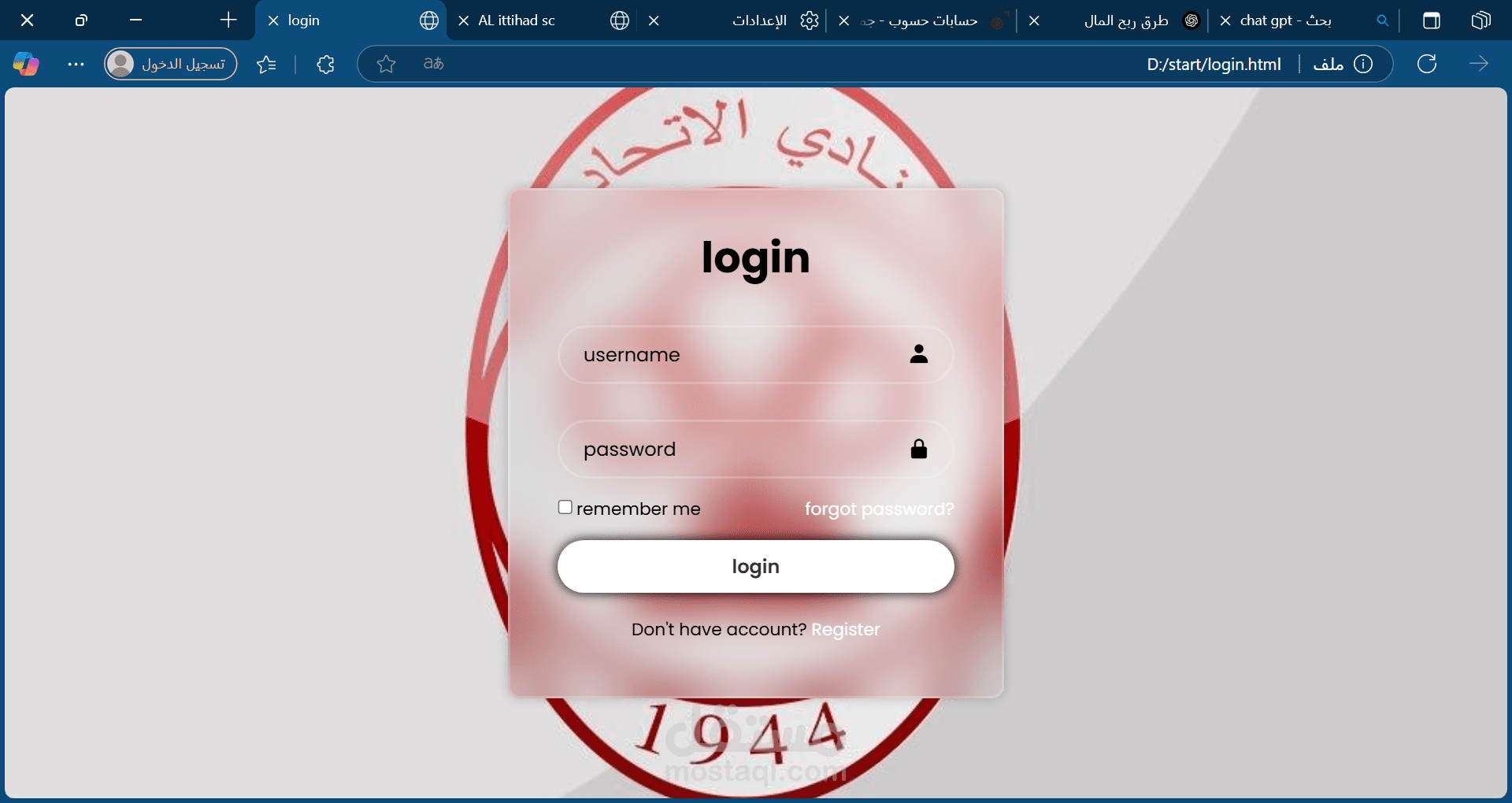Open the Copilot sidebar icon
This screenshot has width=1512, height=803.
26,64
